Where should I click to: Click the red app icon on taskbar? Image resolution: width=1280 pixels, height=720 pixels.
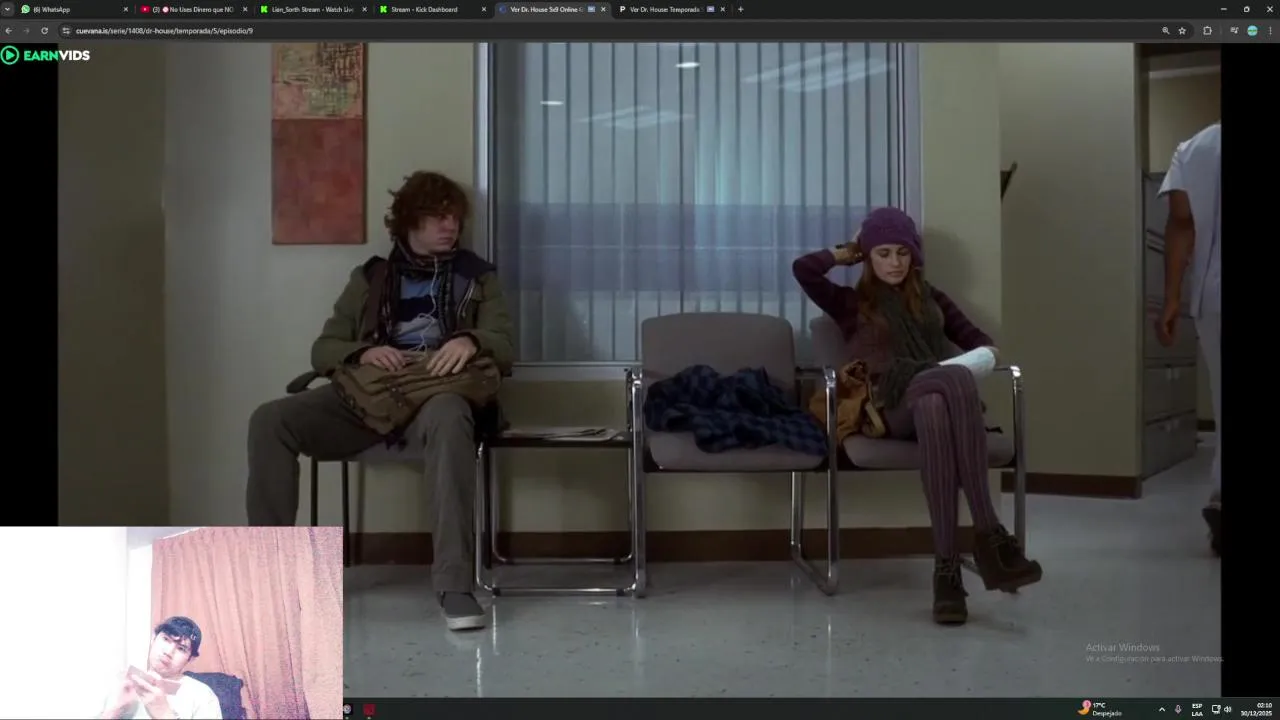pyautogui.click(x=369, y=710)
